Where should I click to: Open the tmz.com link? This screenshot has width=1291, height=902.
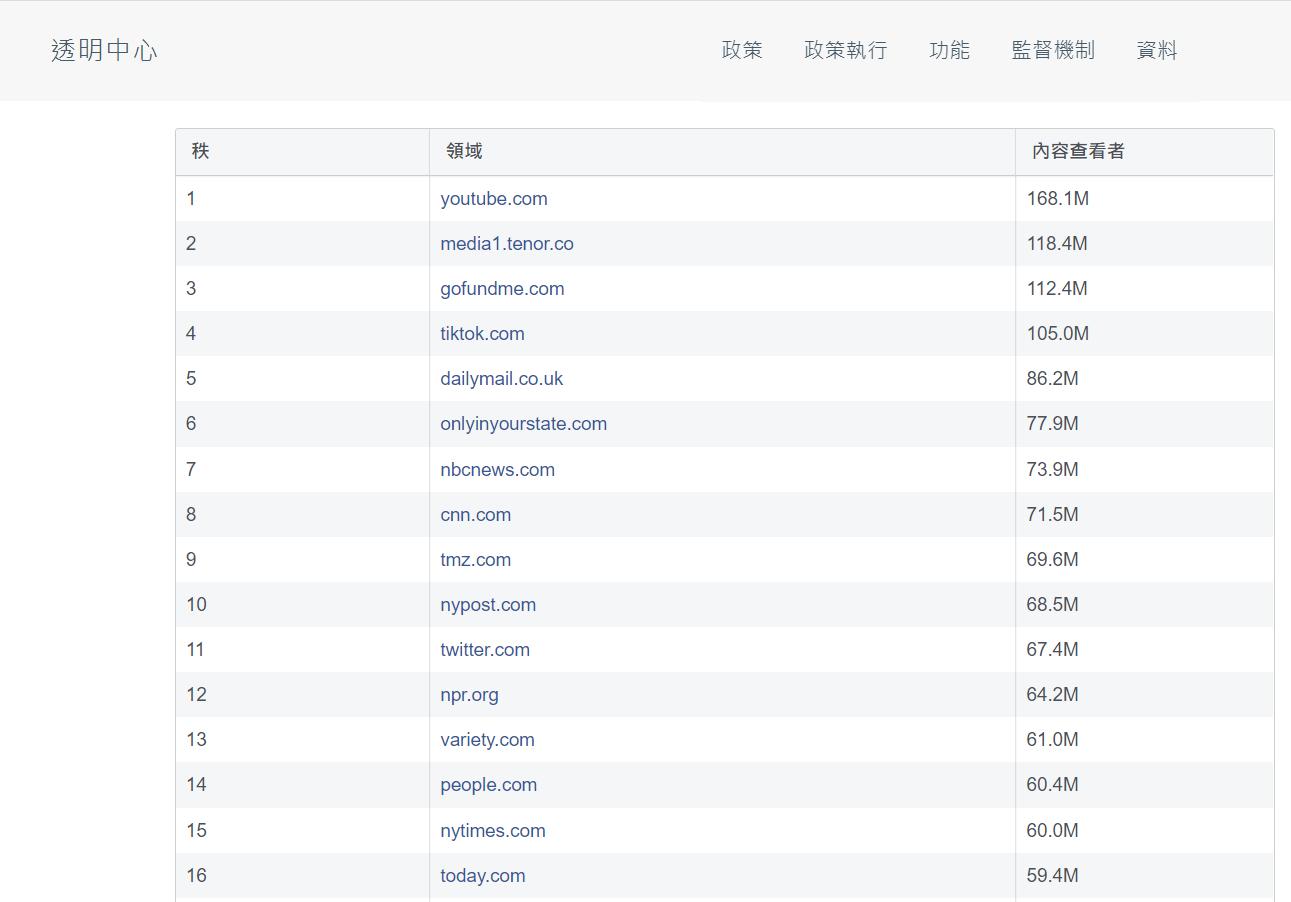(x=475, y=560)
